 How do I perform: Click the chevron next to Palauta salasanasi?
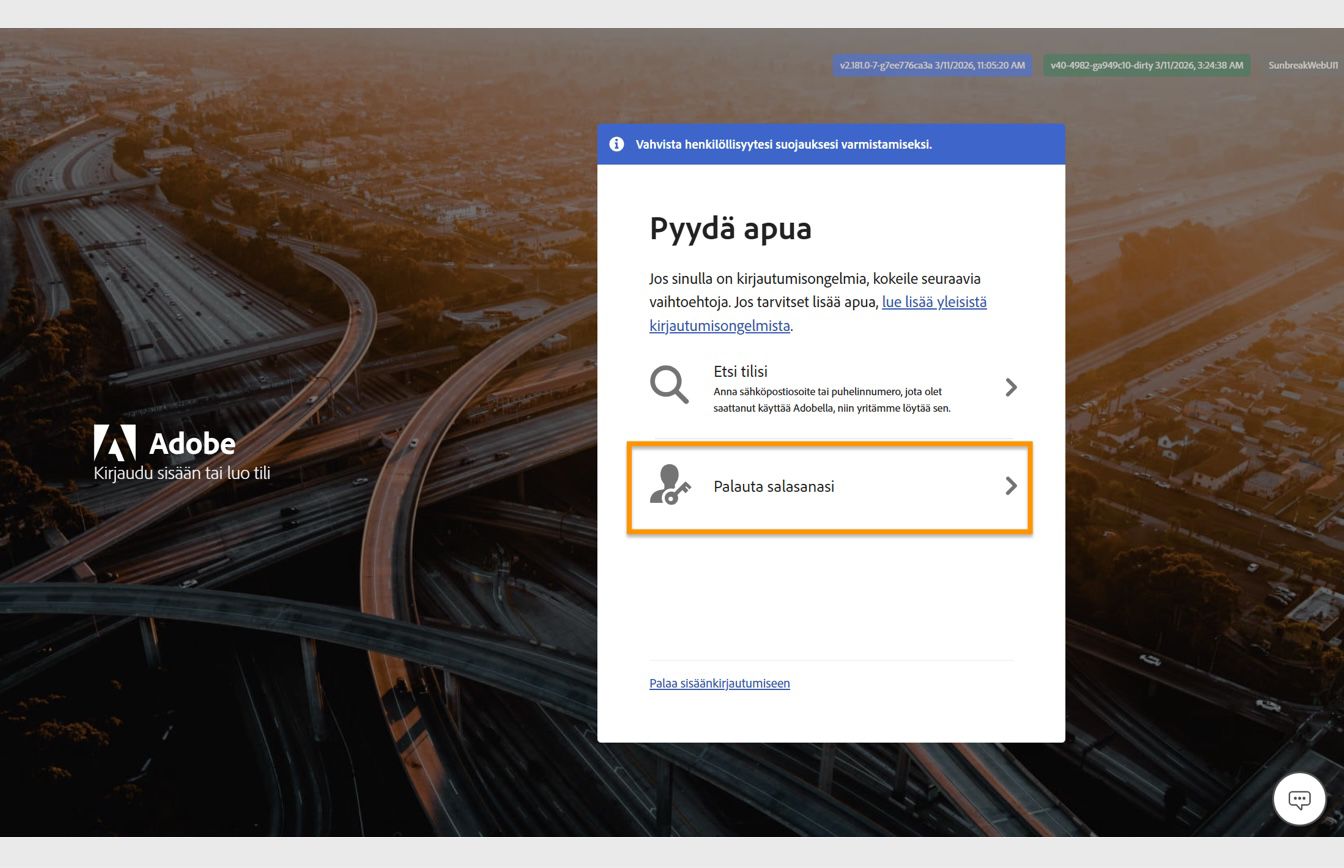pyautogui.click(x=1011, y=487)
